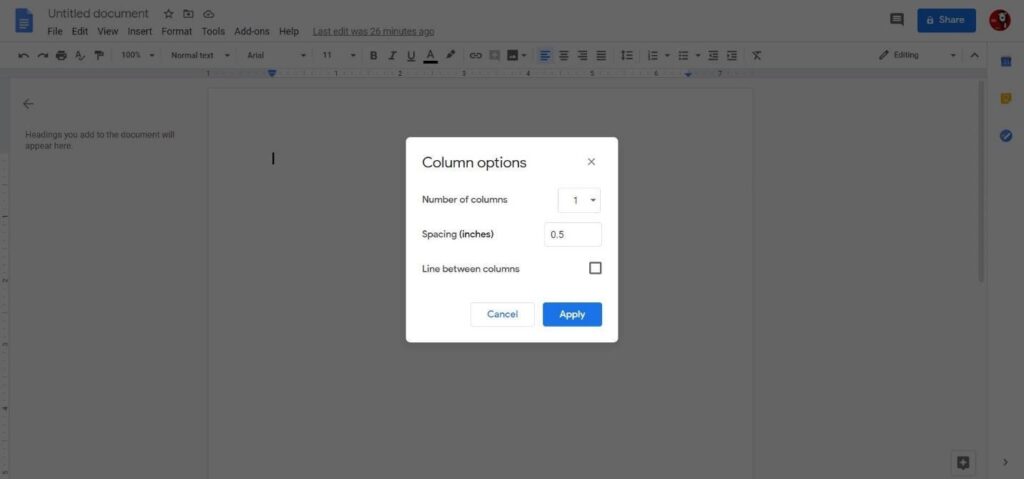Click the spell check icon

[x=80, y=56]
